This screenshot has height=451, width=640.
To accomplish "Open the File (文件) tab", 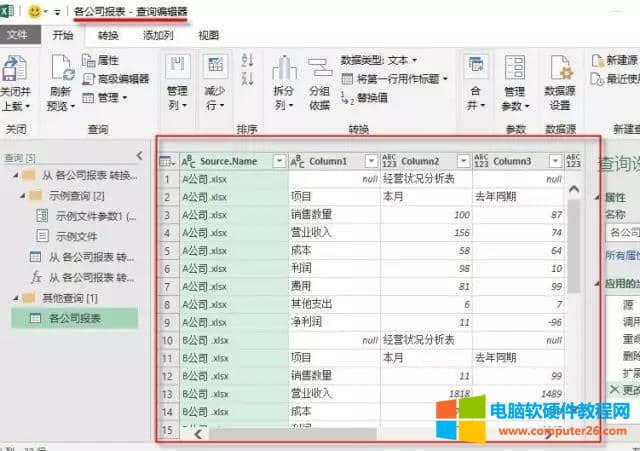I will [x=18, y=35].
